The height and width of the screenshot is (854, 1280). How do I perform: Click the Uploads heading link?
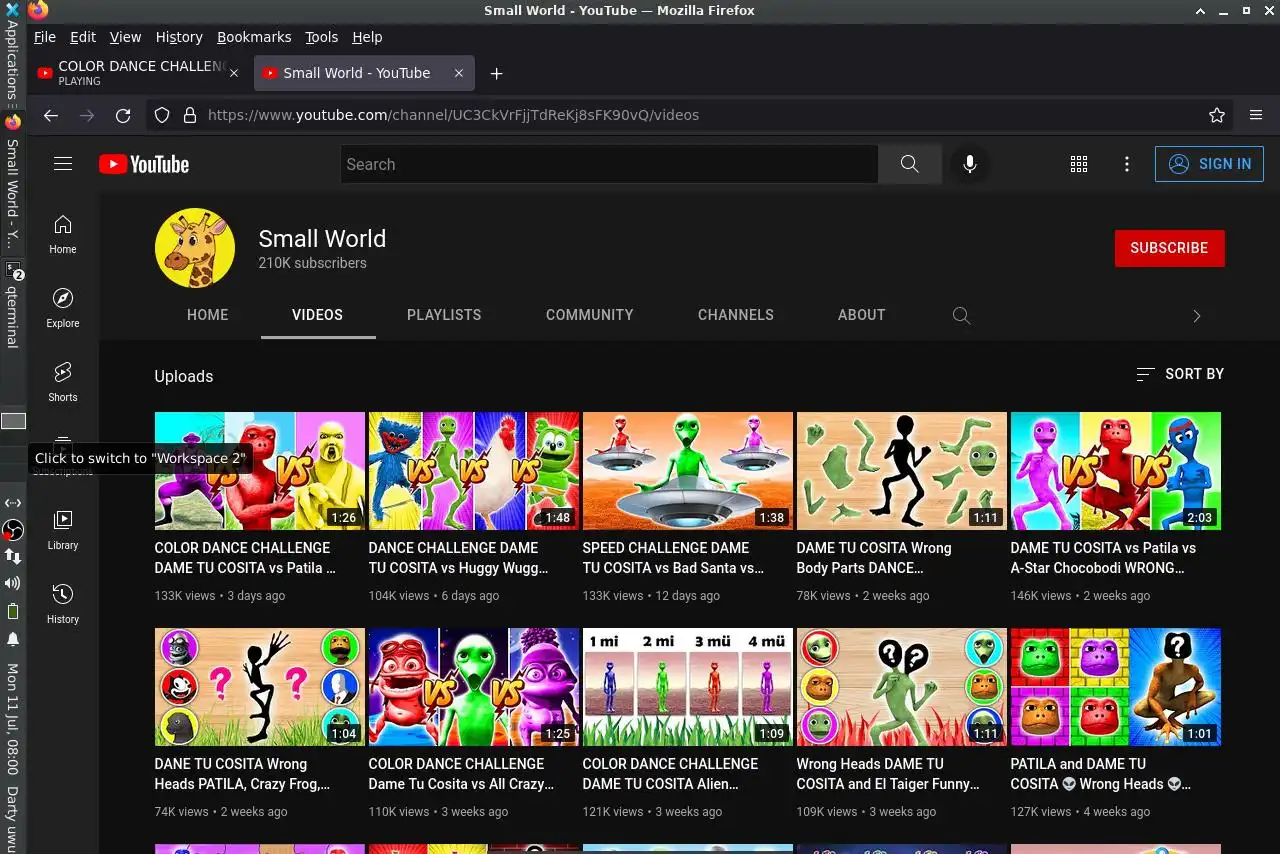[184, 377]
